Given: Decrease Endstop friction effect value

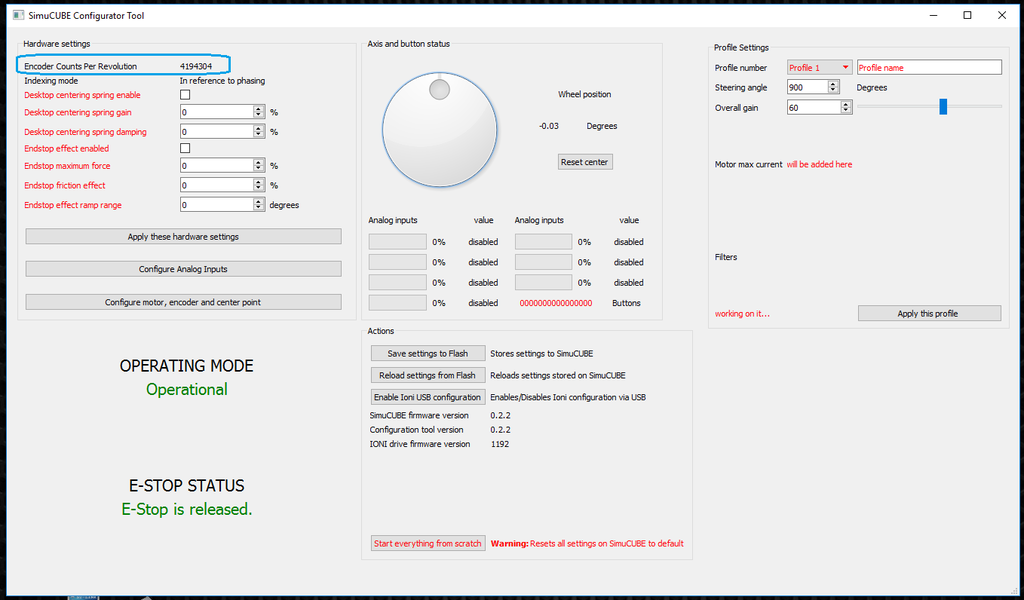Looking at the screenshot, I should point(259,188).
